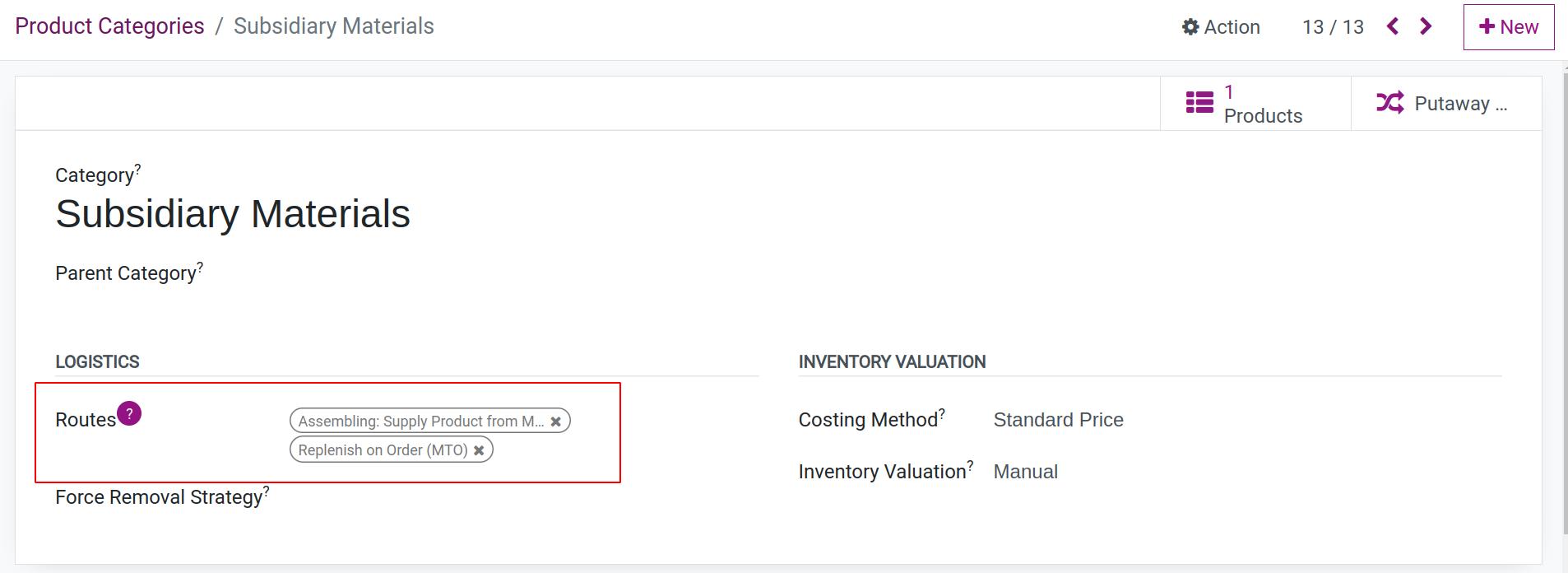This screenshot has height=573, width=1568.
Task: Click the Action gear icon
Action: [1190, 27]
